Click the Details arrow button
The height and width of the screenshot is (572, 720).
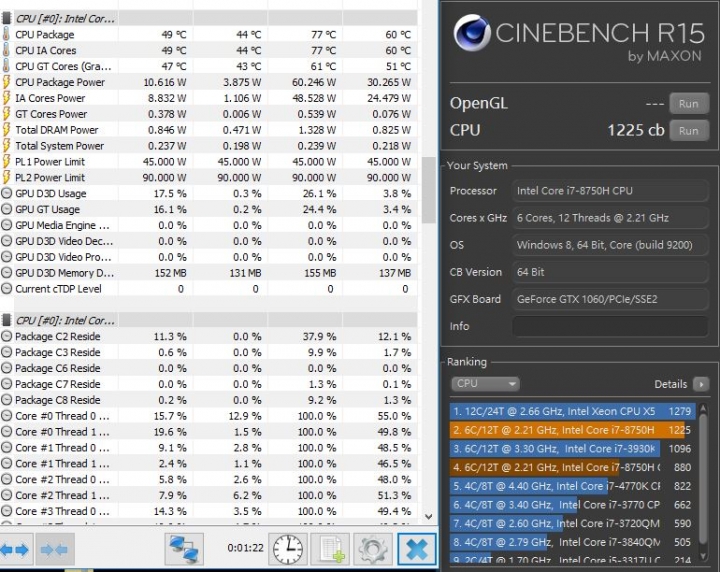[701, 384]
